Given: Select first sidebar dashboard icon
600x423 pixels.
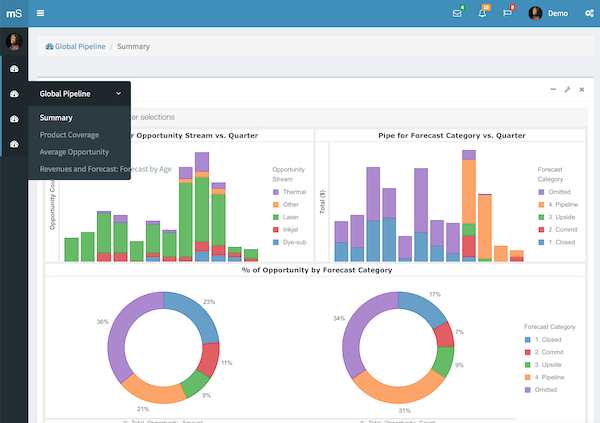Looking at the screenshot, I should pyautogui.click(x=14, y=69).
